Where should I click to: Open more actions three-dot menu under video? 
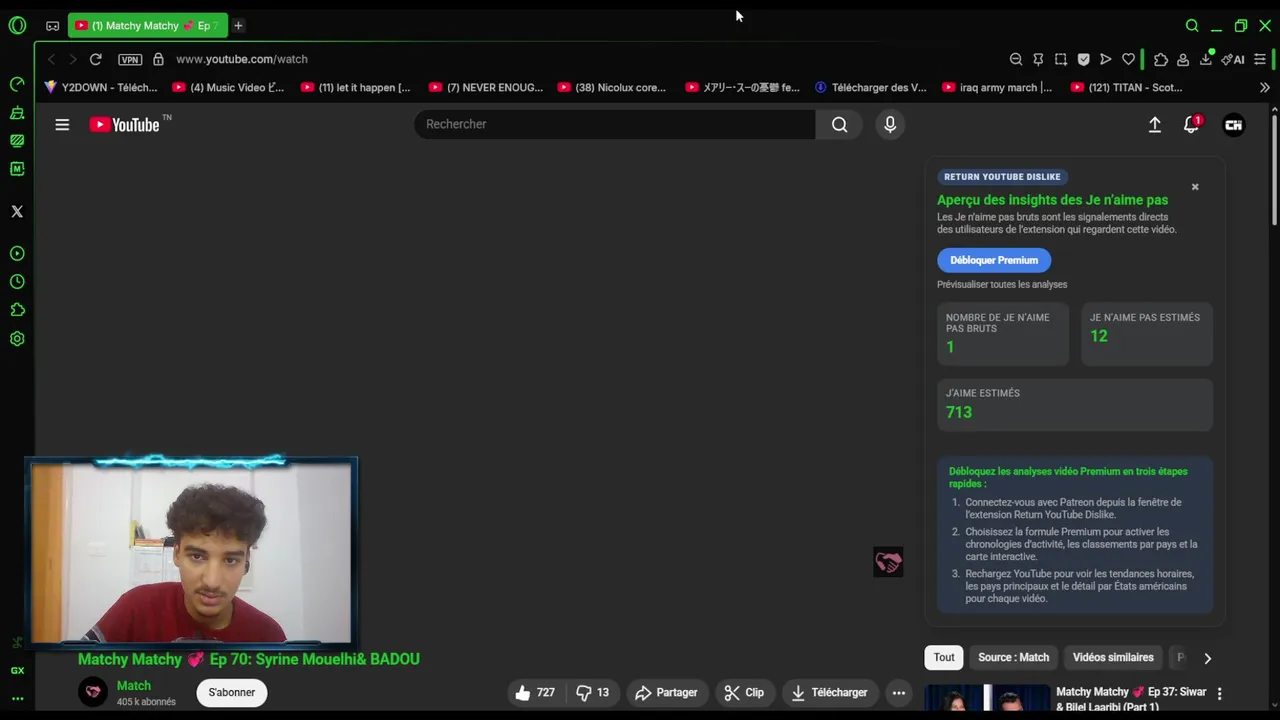point(898,692)
